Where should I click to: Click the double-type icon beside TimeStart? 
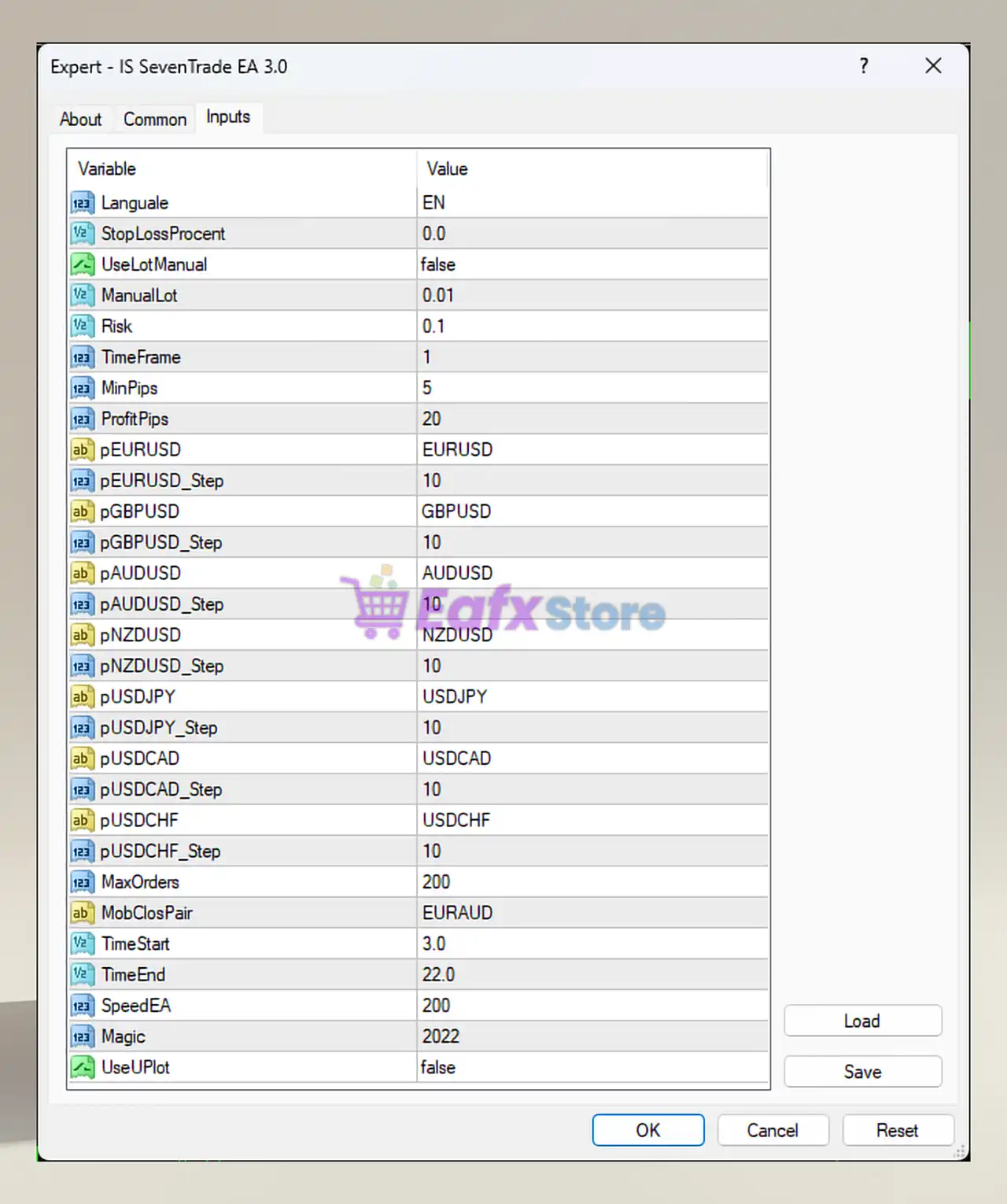82,944
